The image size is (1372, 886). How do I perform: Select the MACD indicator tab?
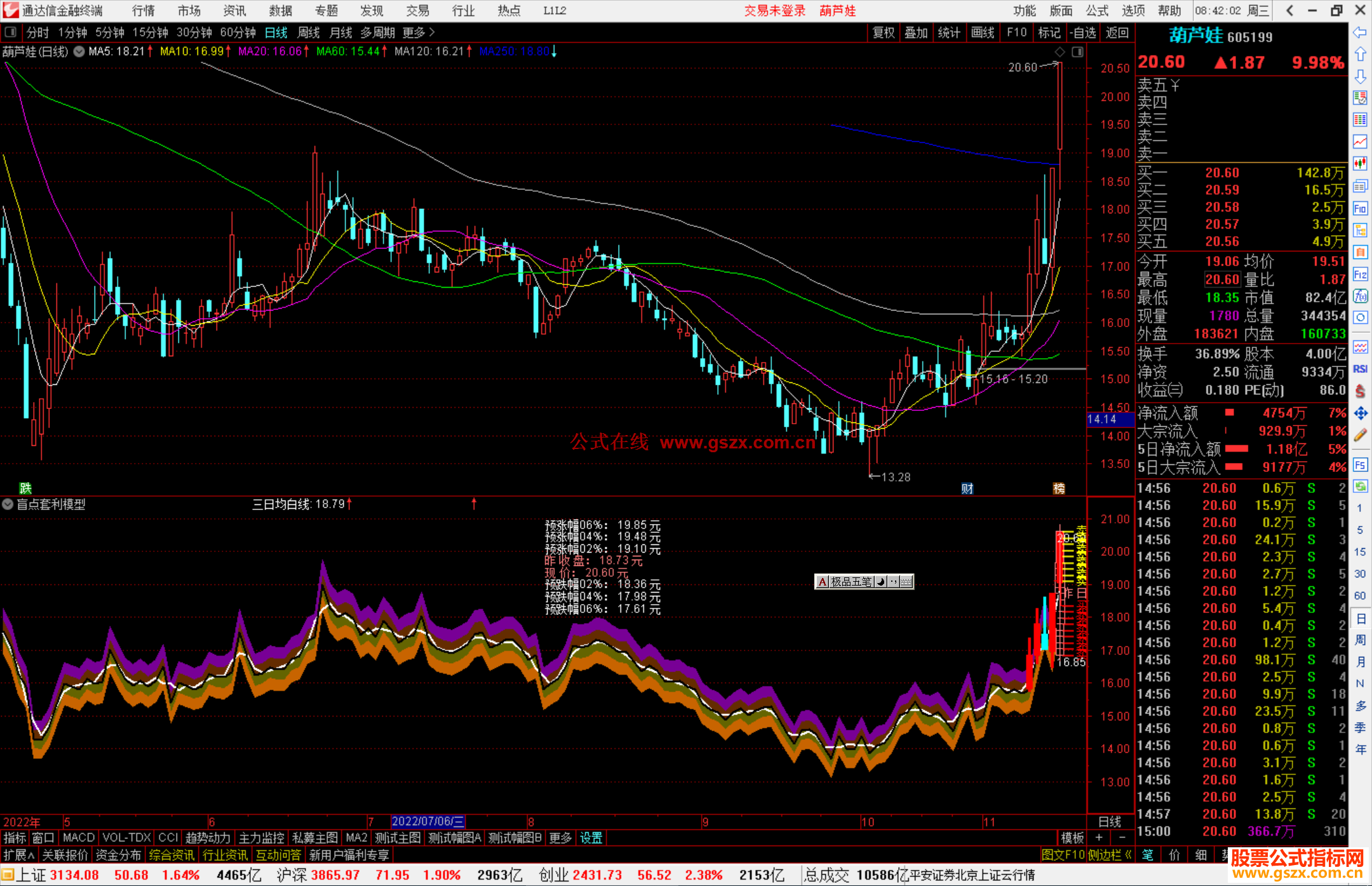point(78,838)
